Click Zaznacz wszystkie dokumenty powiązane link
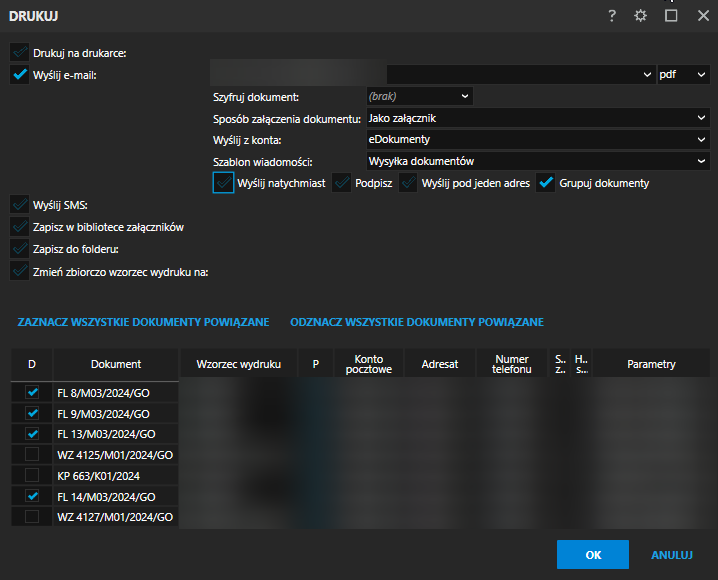This screenshot has width=718, height=580. (x=143, y=322)
